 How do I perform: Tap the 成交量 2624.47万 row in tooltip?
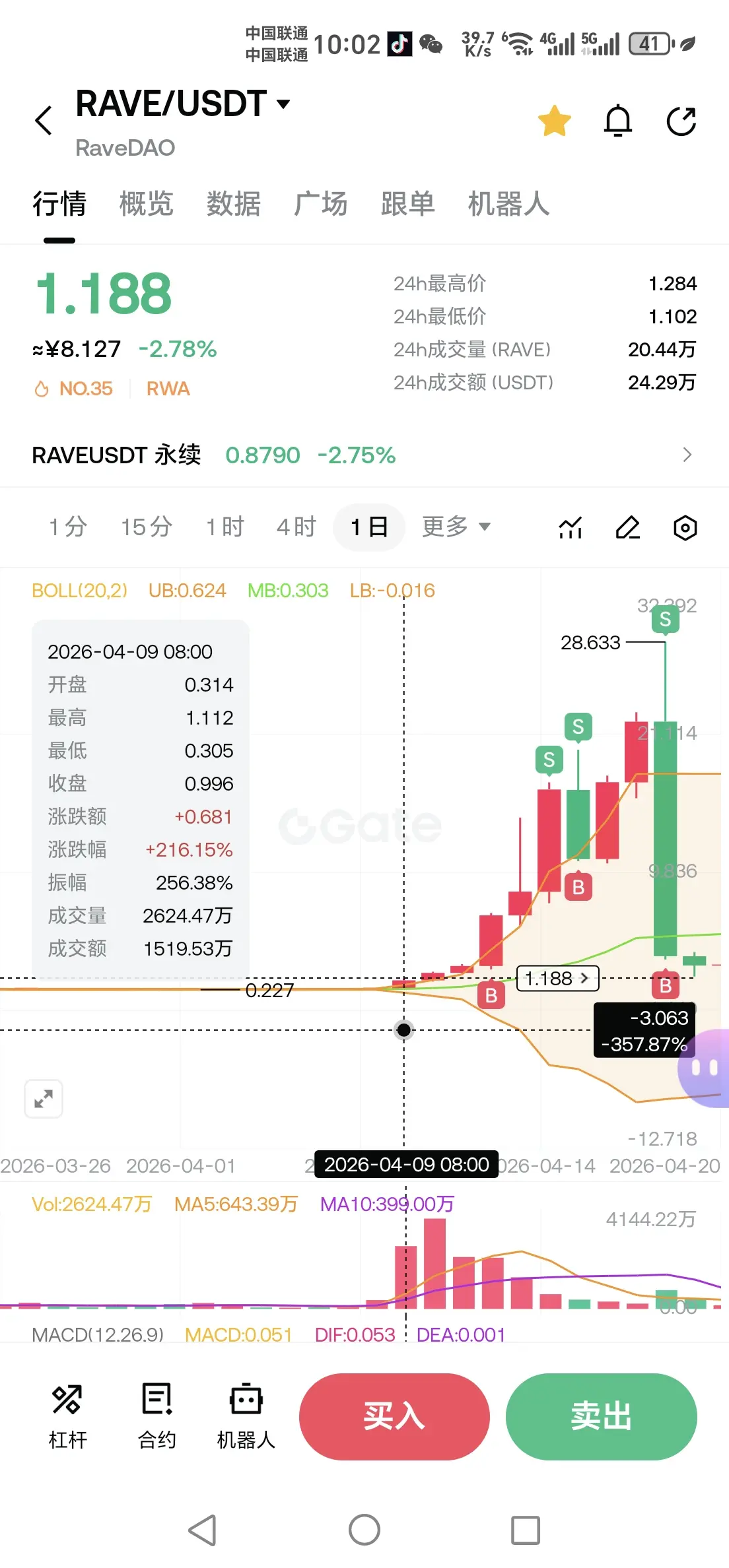click(140, 915)
